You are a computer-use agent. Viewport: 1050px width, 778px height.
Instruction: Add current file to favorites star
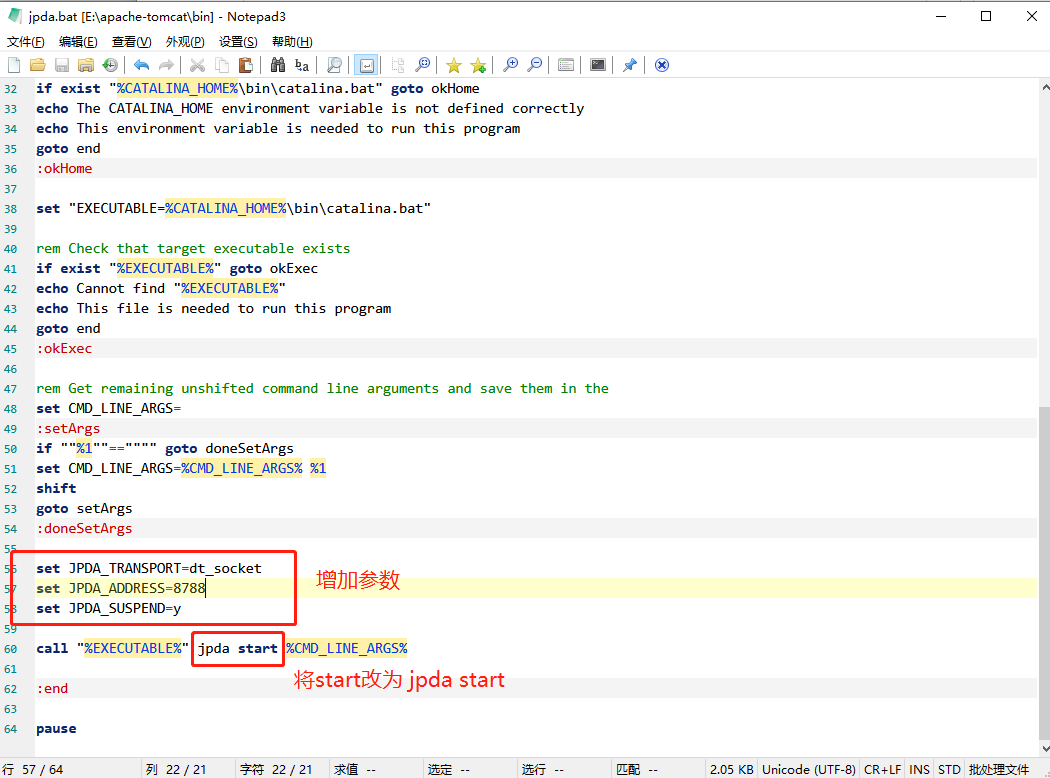click(477, 64)
